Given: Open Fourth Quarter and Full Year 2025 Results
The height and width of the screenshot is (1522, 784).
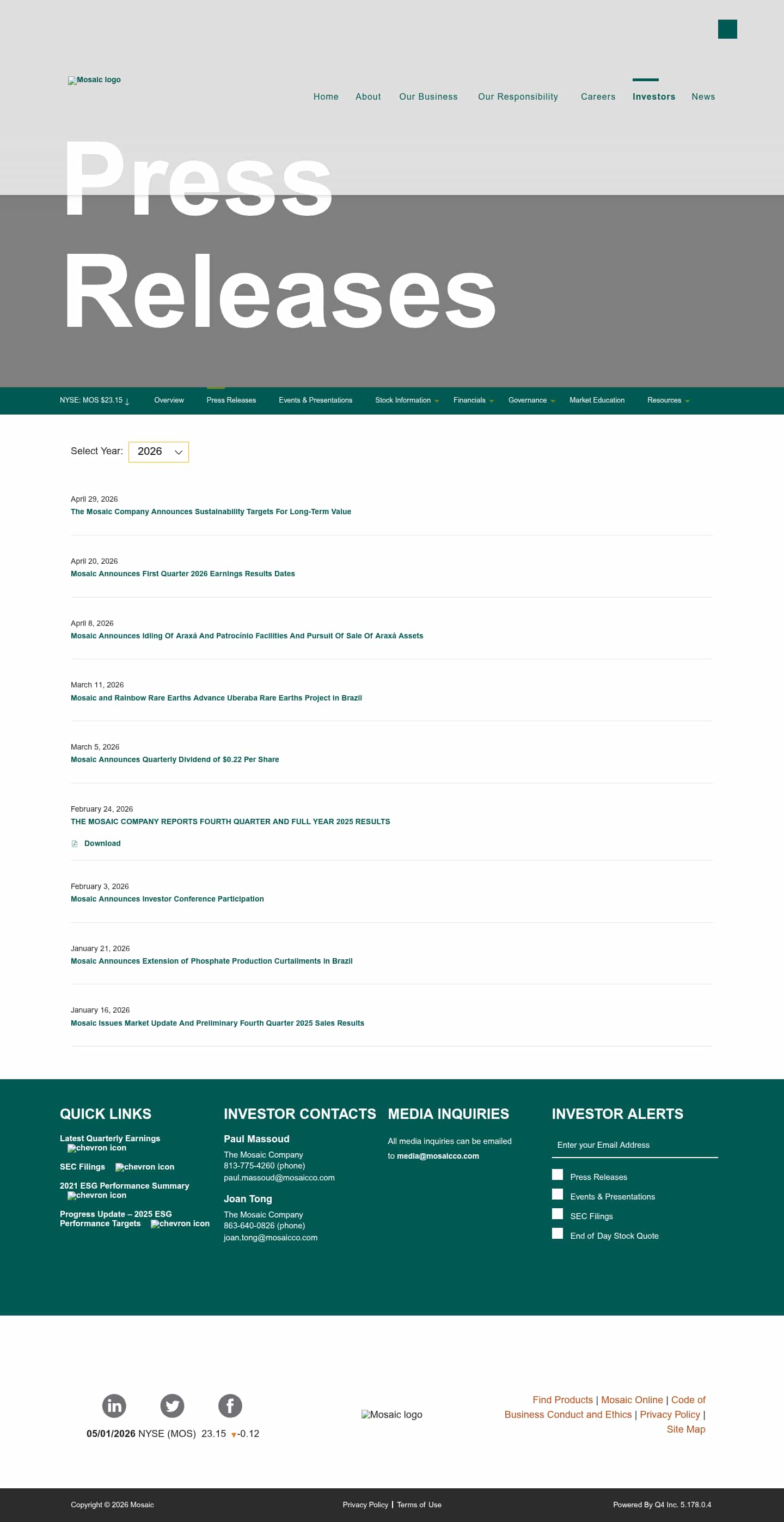Looking at the screenshot, I should 230,821.
